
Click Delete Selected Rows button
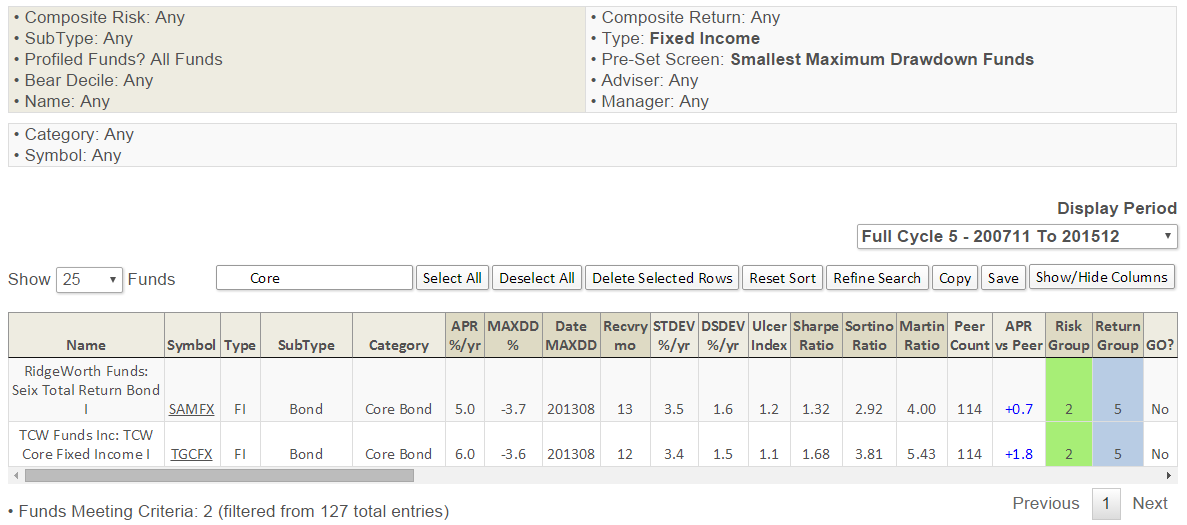pos(662,278)
